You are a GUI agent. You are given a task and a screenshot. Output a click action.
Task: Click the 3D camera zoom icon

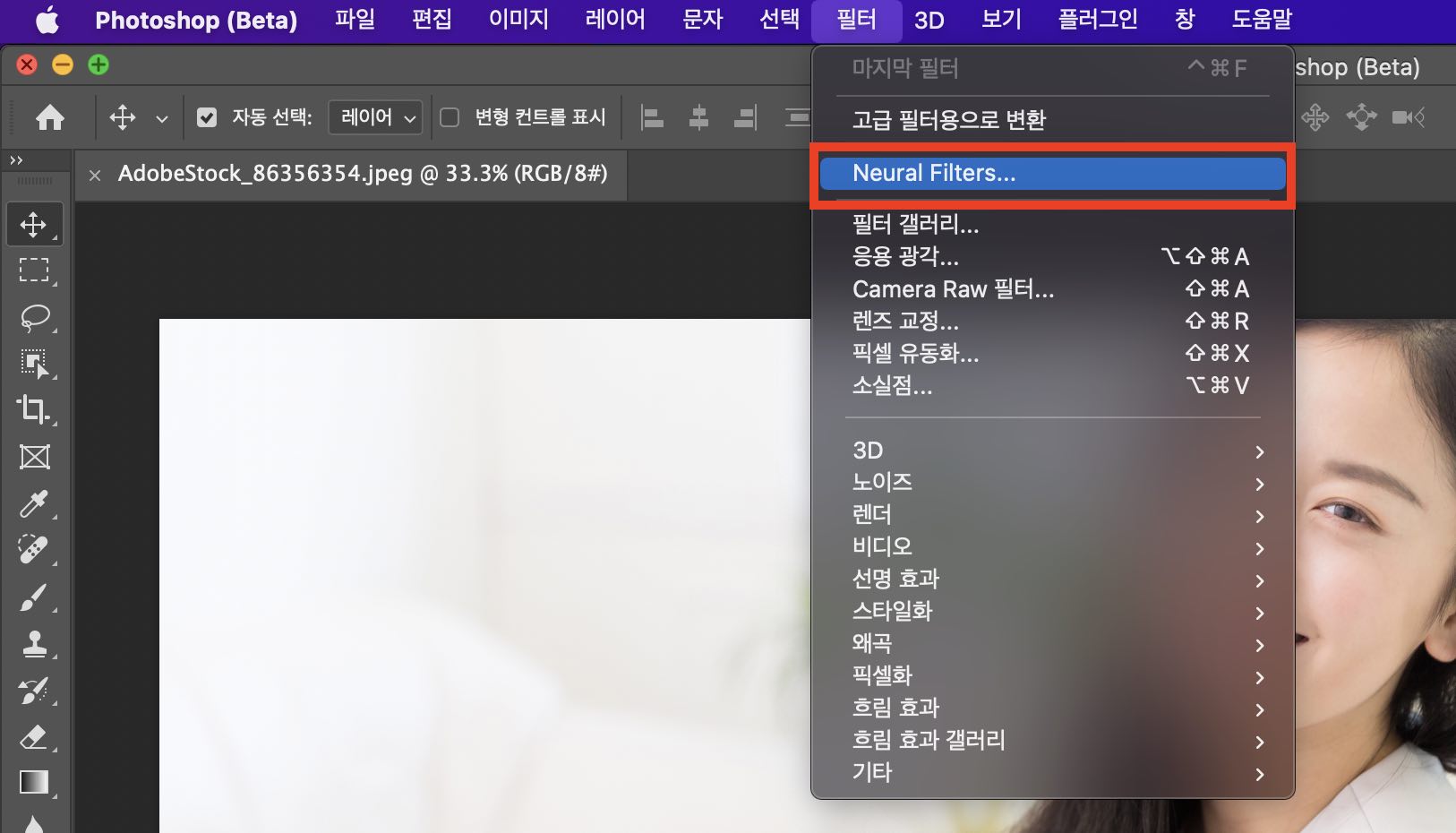pyautogui.click(x=1409, y=117)
